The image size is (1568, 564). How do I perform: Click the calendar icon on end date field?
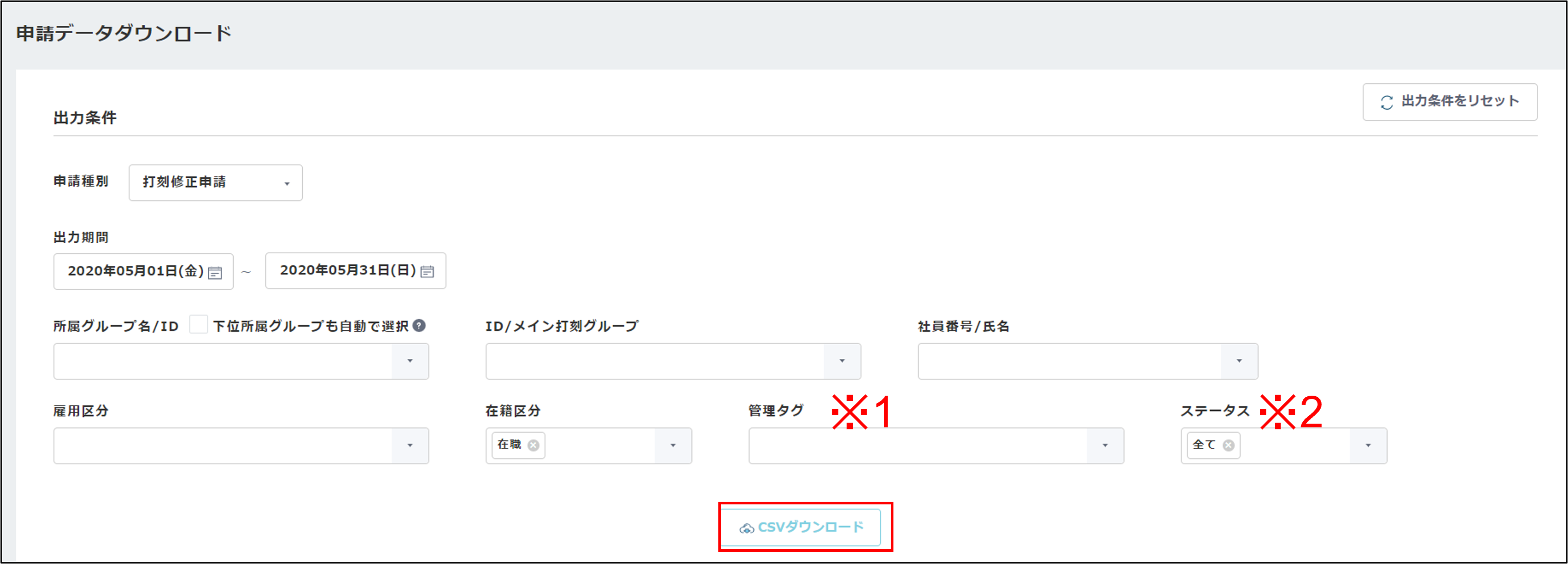[x=427, y=272]
